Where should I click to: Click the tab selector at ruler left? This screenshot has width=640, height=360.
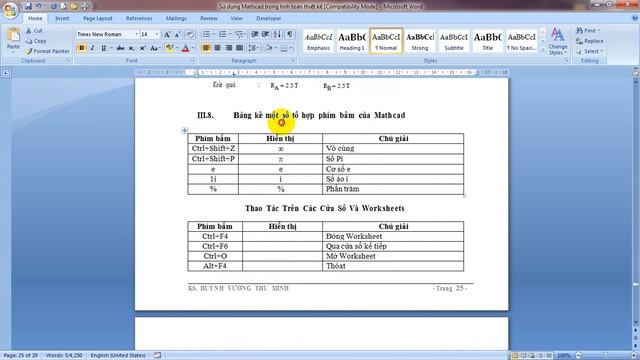coord(6,73)
